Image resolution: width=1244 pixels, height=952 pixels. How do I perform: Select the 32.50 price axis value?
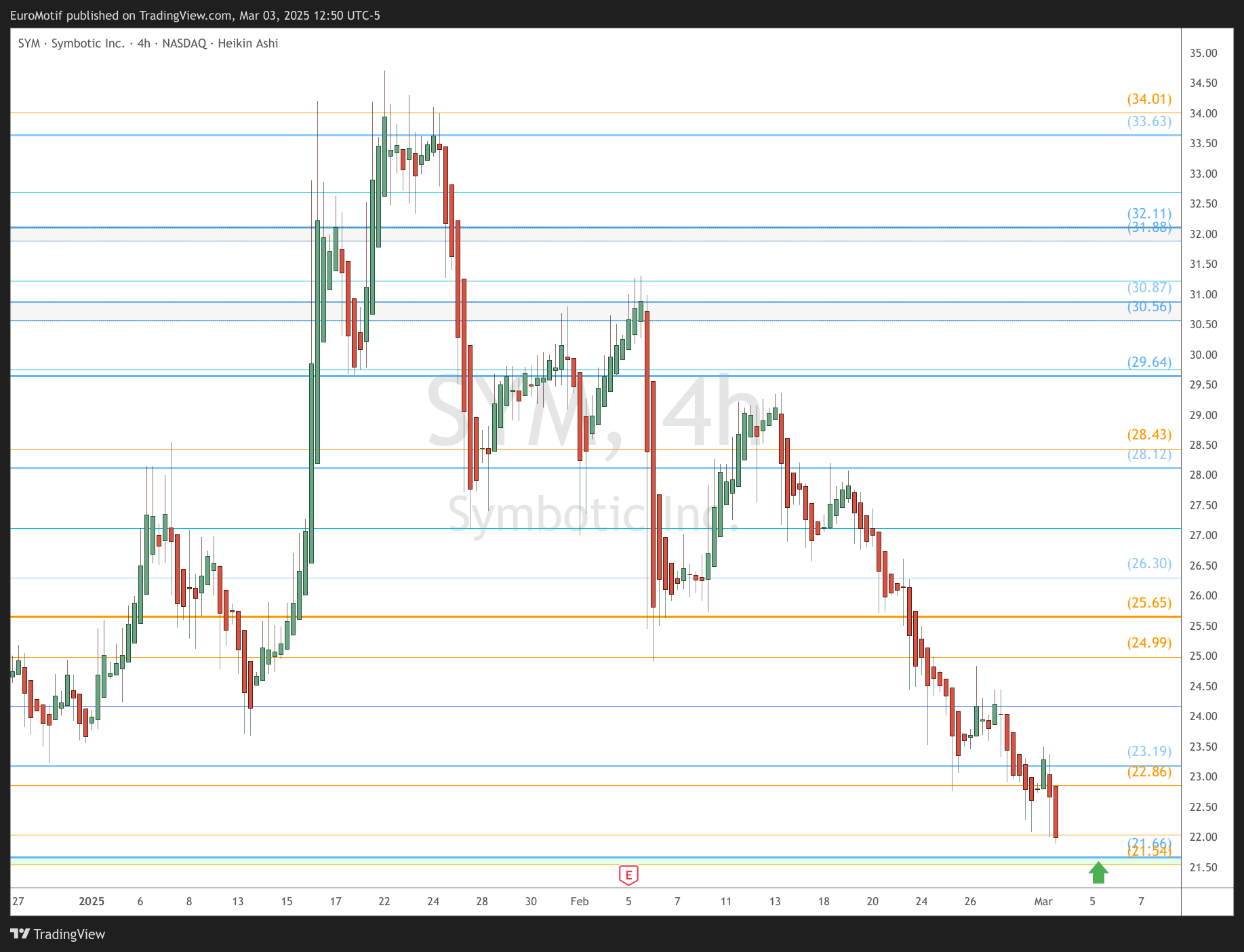[x=1203, y=203]
